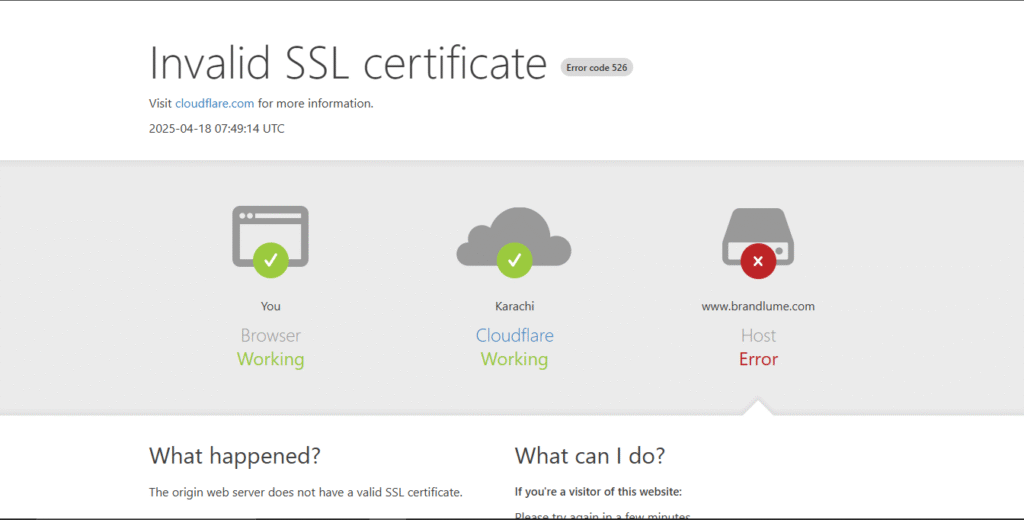Click the timestamp 2025-04-18 07:49:14 UTC

(x=216, y=128)
